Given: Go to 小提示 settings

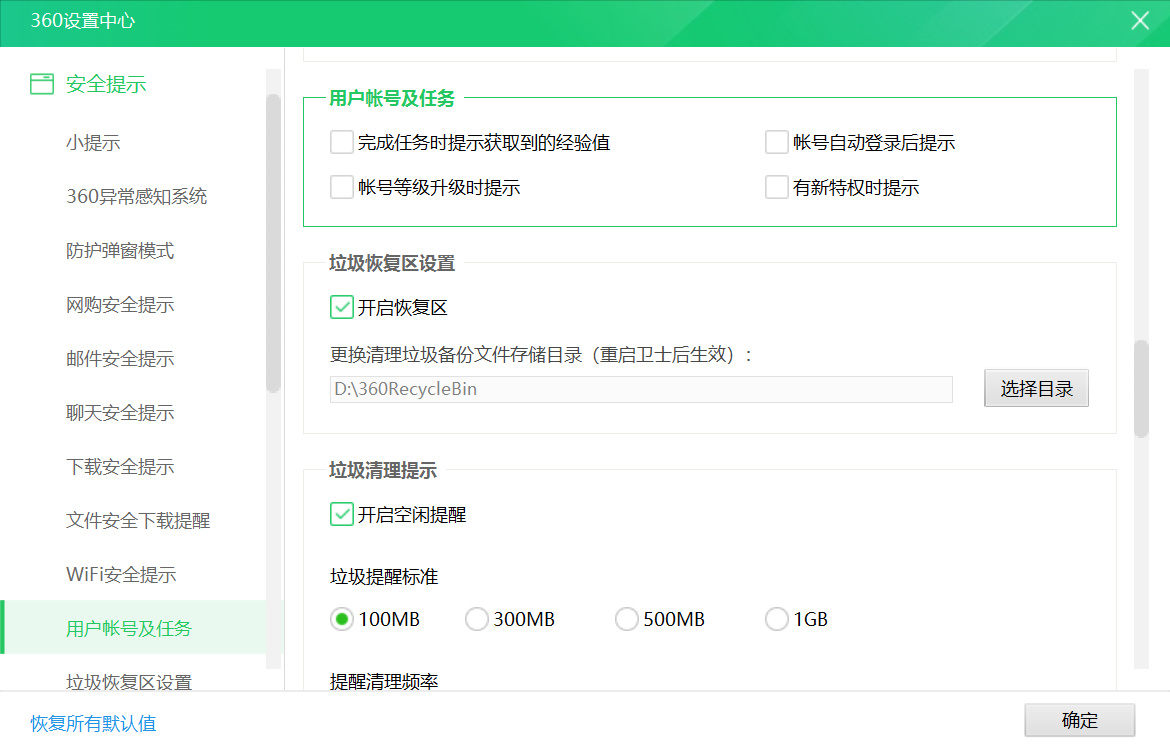Looking at the screenshot, I should coord(93,143).
